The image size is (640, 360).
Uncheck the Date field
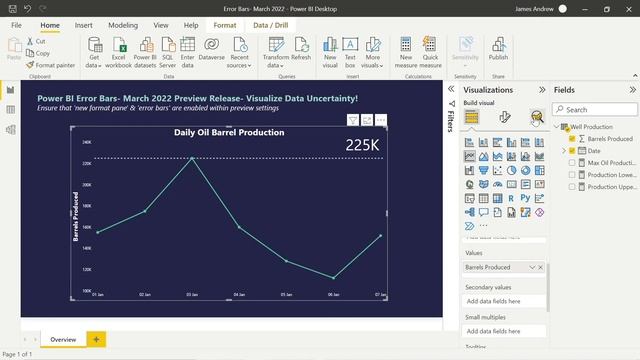[x=572, y=151]
